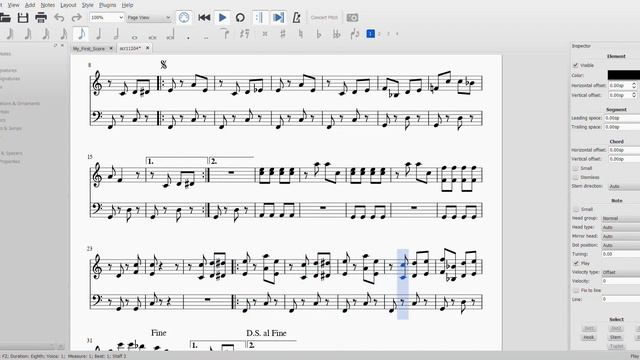The width and height of the screenshot is (640, 360).
Task: Apply flat accidental
Action: point(319,34)
